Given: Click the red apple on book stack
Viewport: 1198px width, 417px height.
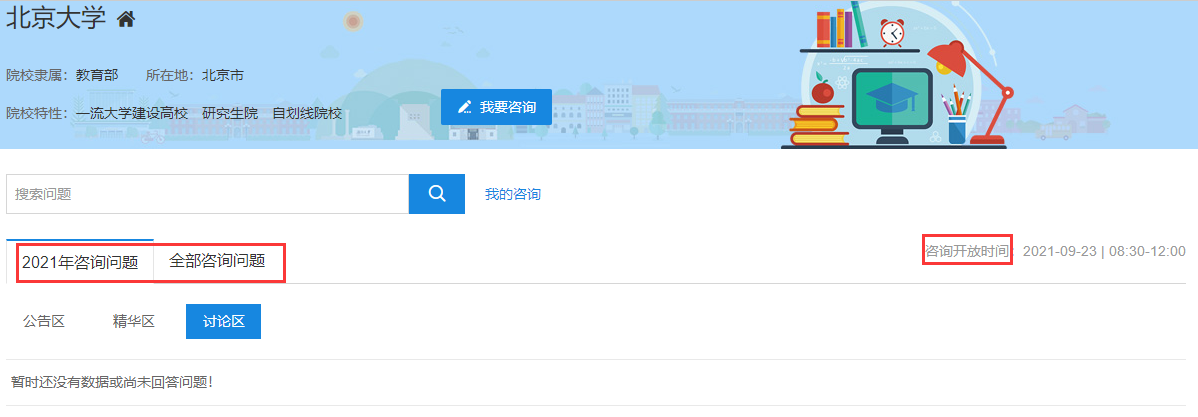Looking at the screenshot, I should [x=822, y=92].
